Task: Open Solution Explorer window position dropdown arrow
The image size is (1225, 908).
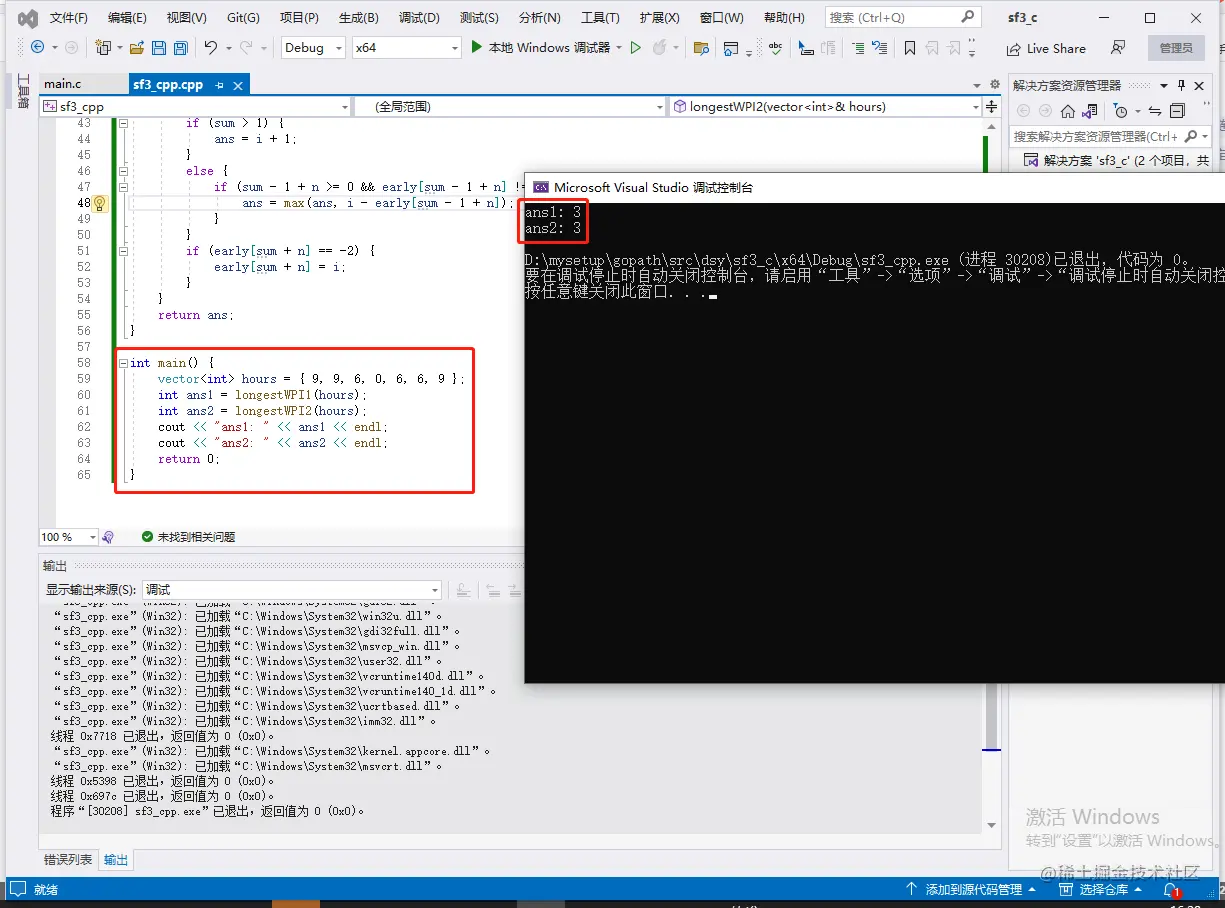Action: tap(1164, 85)
